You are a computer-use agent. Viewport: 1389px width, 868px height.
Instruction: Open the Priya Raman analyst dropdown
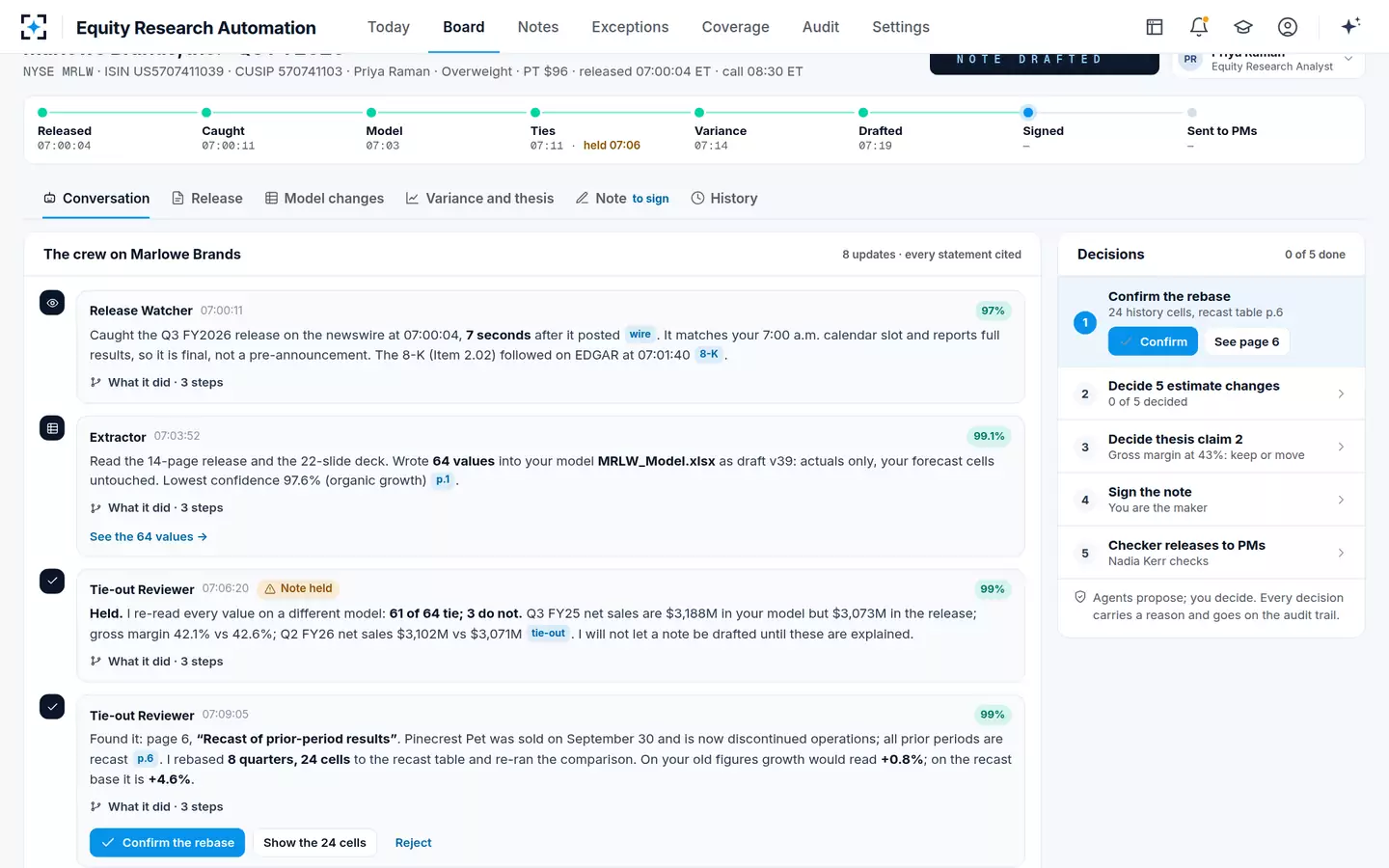pyautogui.click(x=1268, y=61)
